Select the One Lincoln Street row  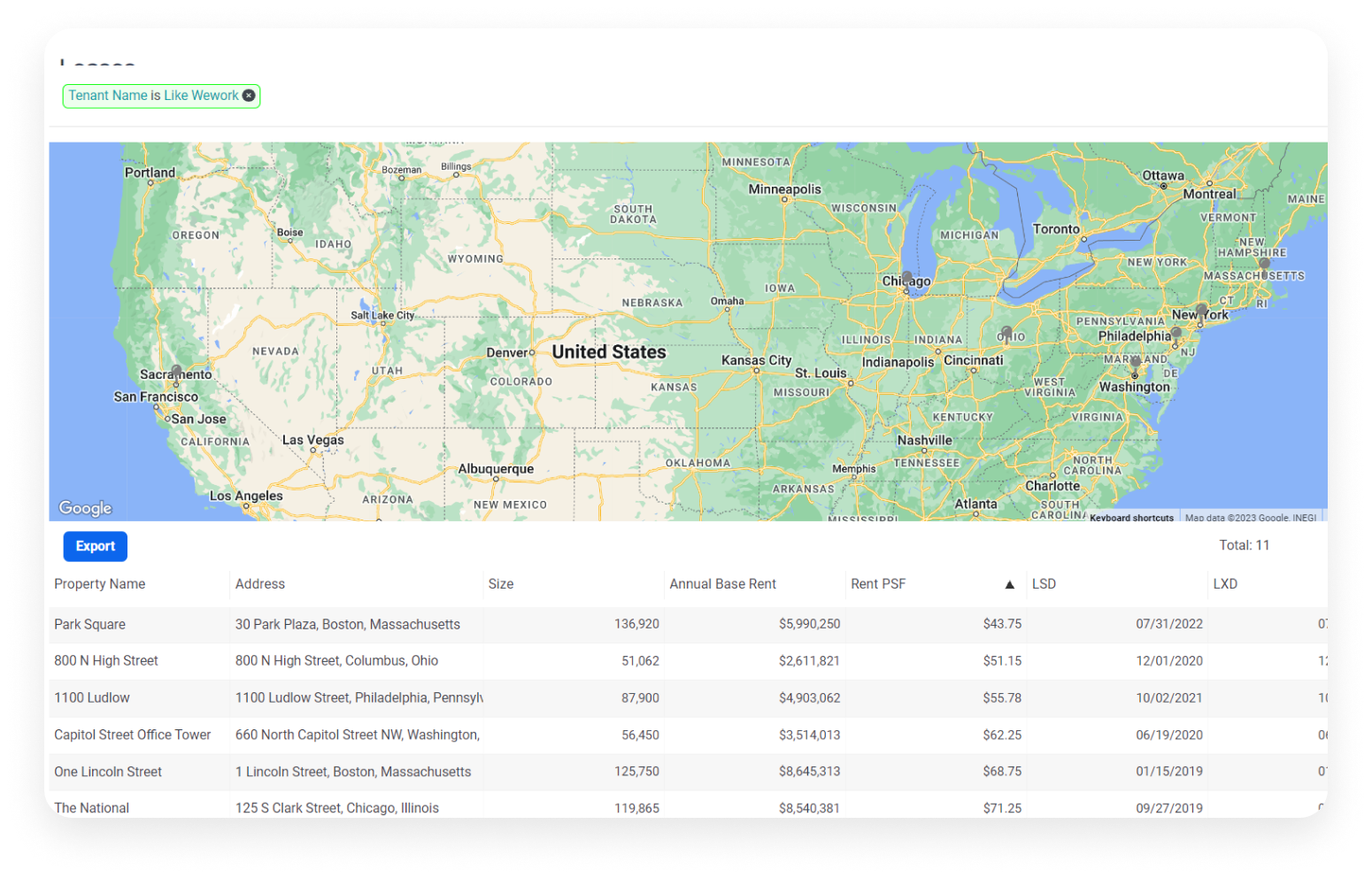[x=354, y=772]
